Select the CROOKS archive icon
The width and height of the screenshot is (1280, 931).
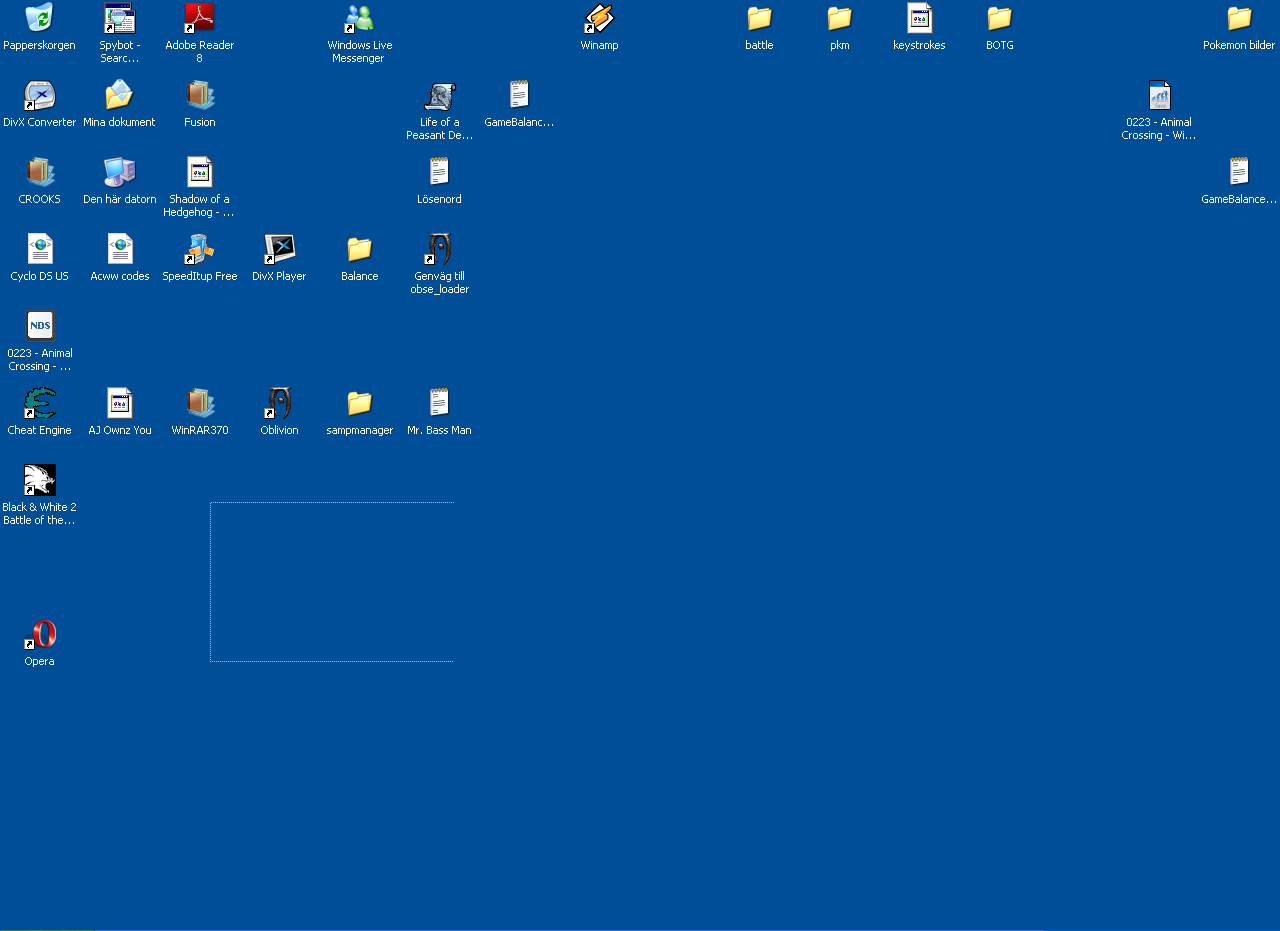click(x=39, y=172)
